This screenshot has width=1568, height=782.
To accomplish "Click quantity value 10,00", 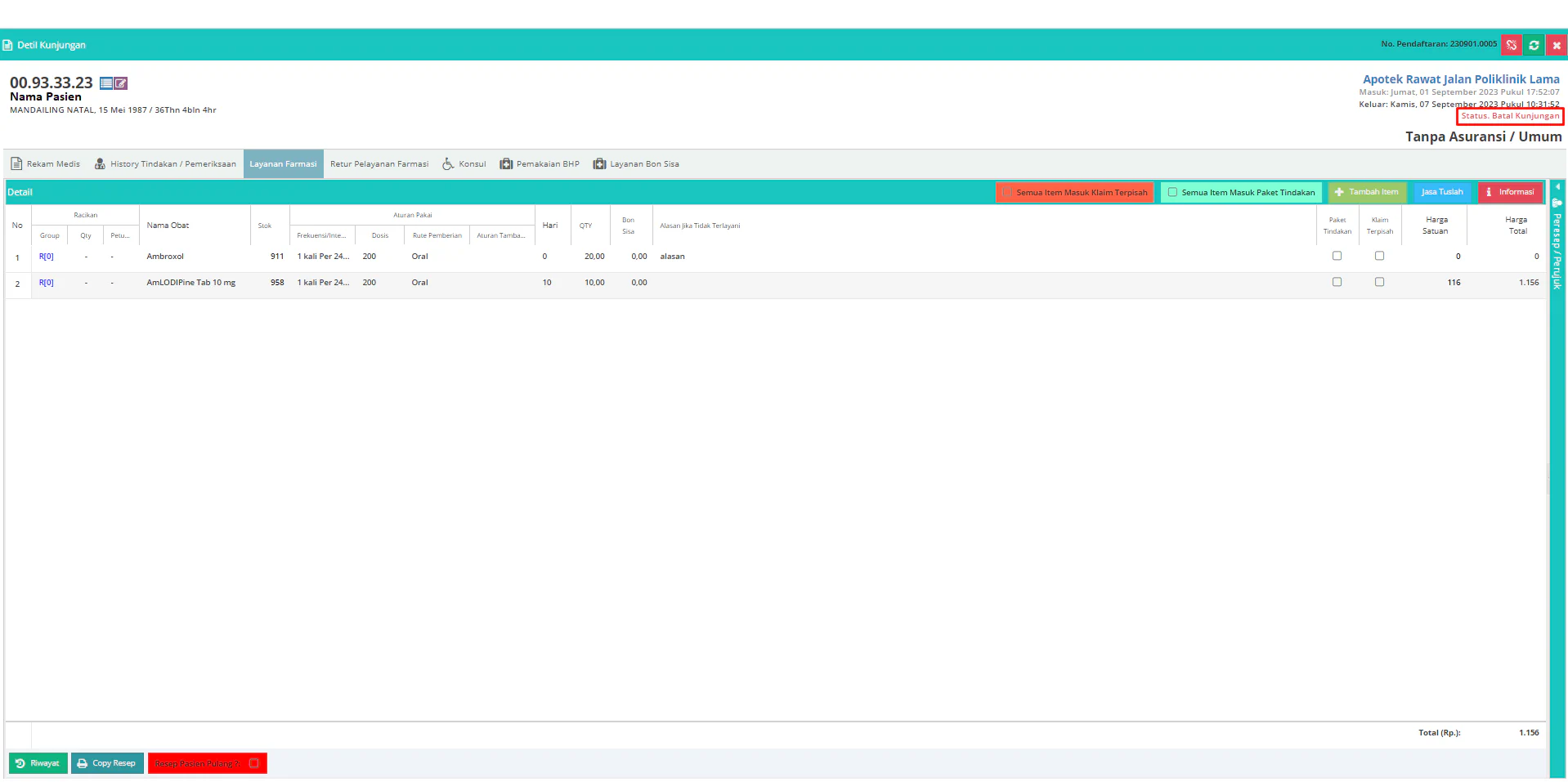I will coord(594,283).
